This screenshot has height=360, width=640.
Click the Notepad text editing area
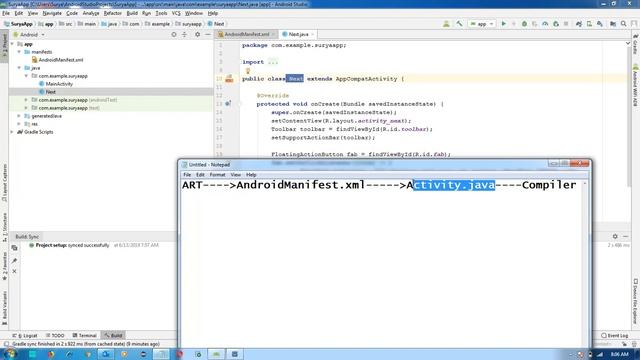point(382,265)
